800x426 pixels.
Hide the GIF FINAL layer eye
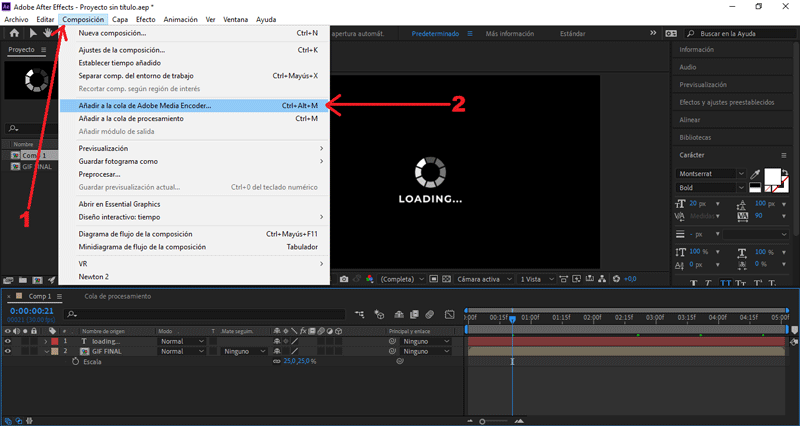point(8,351)
